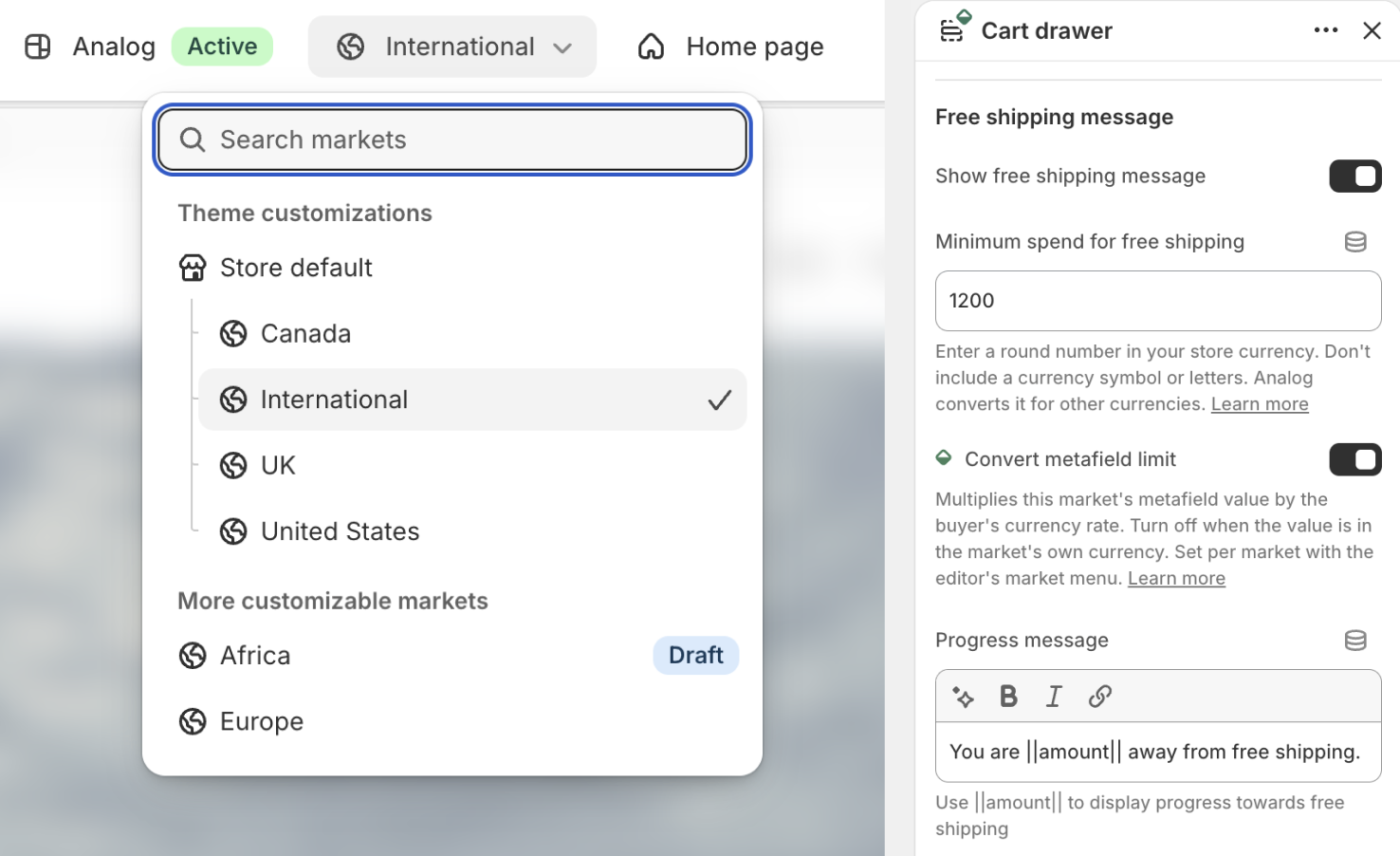Open the International market selector dropdown

point(452,47)
